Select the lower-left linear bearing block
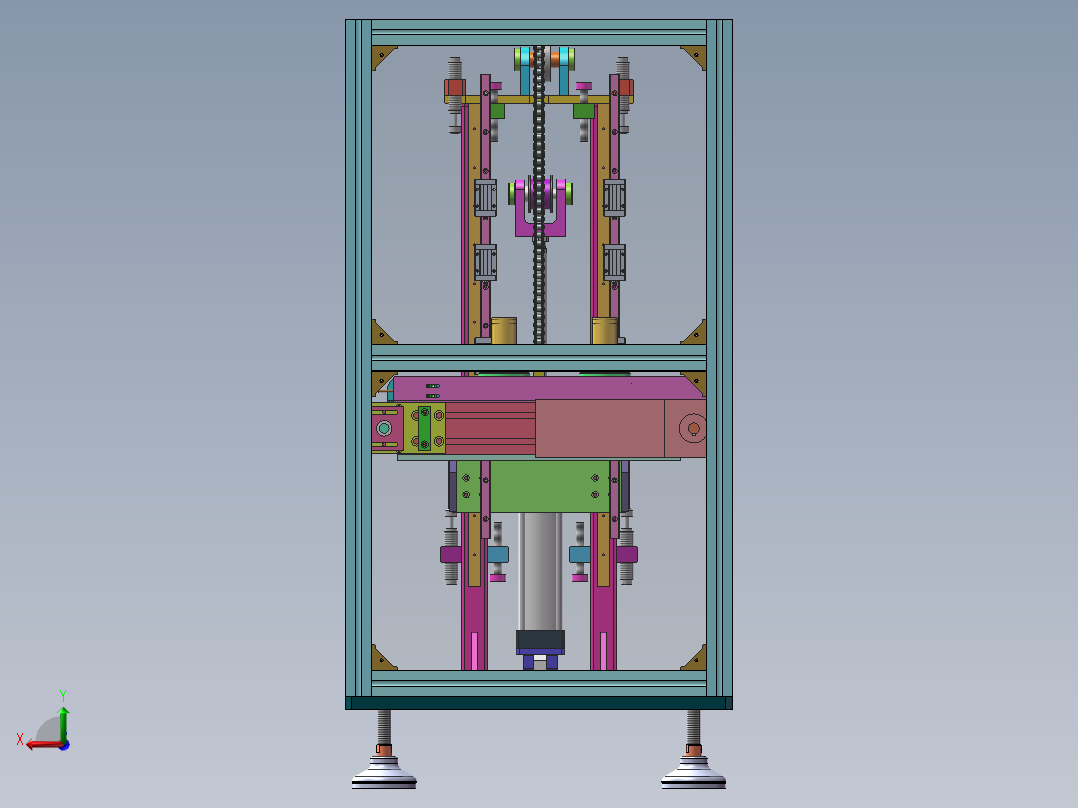The height and width of the screenshot is (808, 1078). click(x=485, y=262)
